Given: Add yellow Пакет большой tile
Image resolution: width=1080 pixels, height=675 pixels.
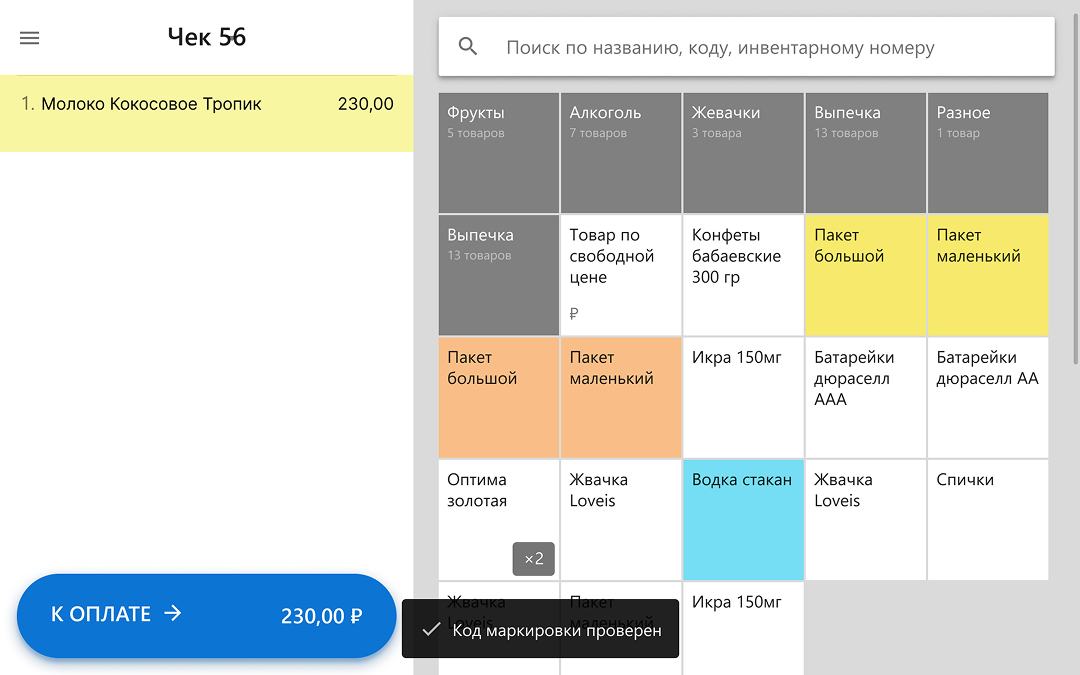Looking at the screenshot, I should (866, 276).
